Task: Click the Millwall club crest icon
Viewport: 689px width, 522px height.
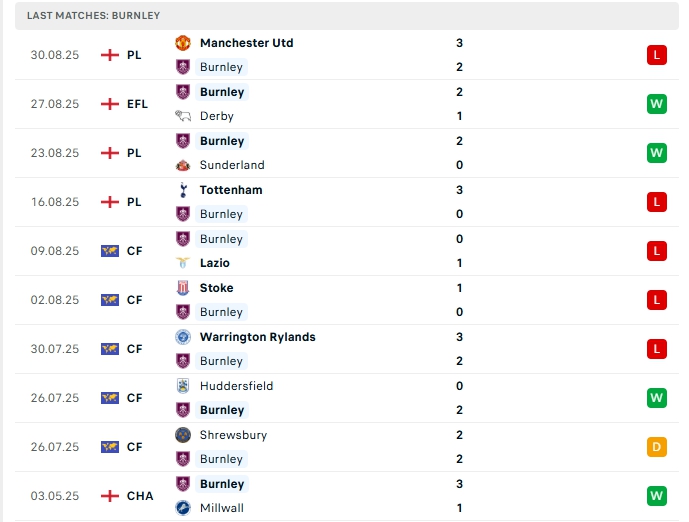Action: coord(183,508)
